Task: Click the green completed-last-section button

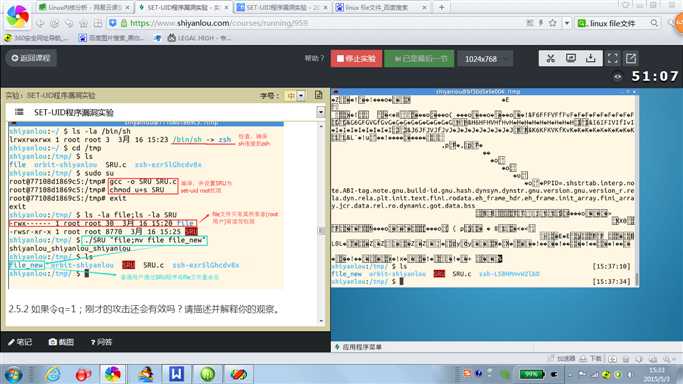Action: coord(419,58)
